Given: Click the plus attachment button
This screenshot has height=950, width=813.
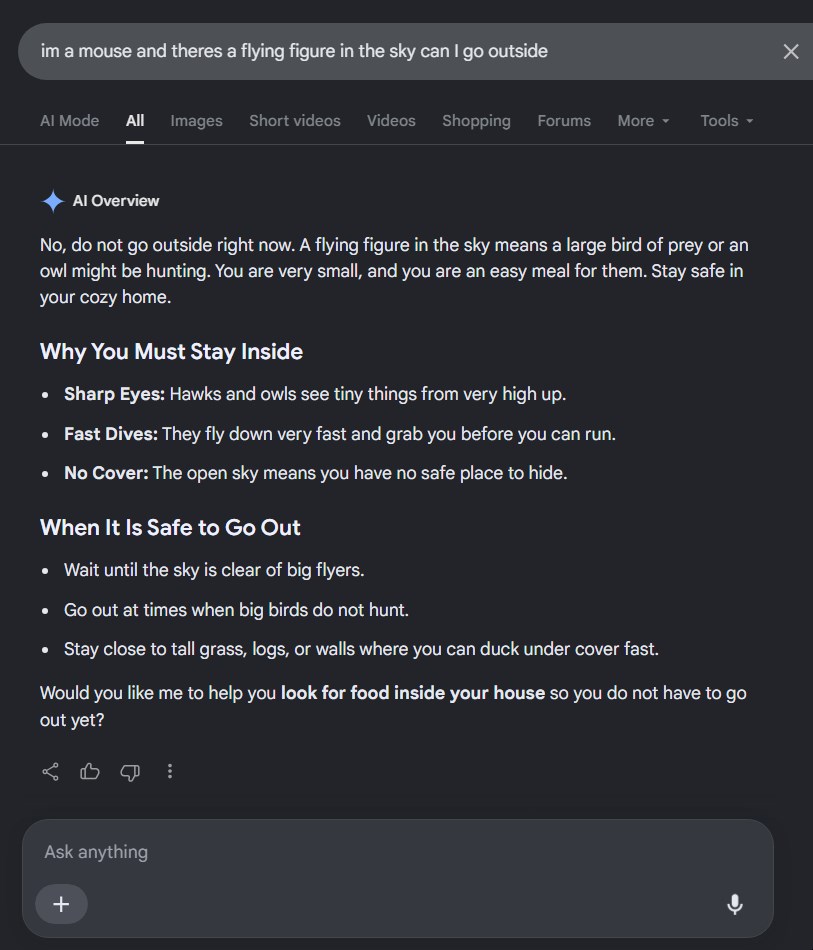Looking at the screenshot, I should click(x=61, y=904).
